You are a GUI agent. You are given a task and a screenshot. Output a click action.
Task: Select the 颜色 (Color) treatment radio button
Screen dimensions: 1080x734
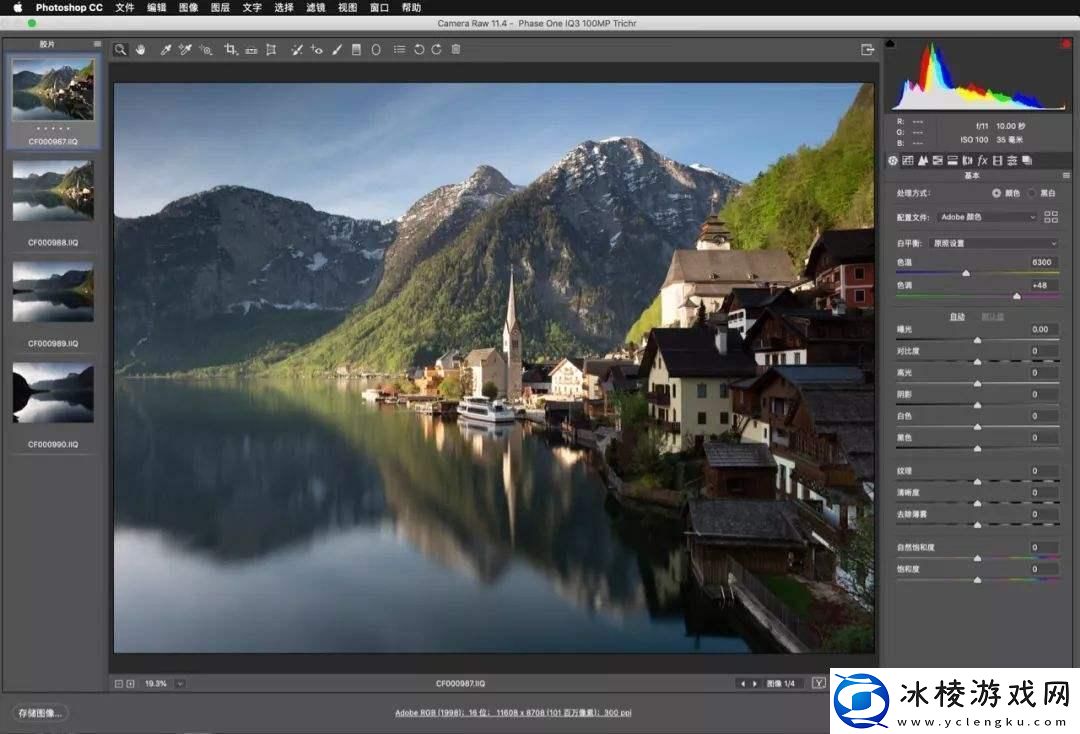997,192
